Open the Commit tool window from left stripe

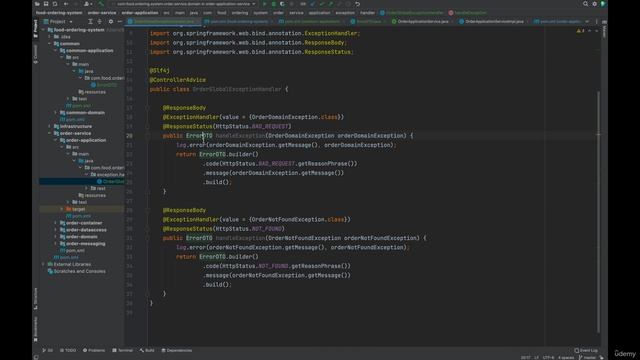[x=36, y=53]
